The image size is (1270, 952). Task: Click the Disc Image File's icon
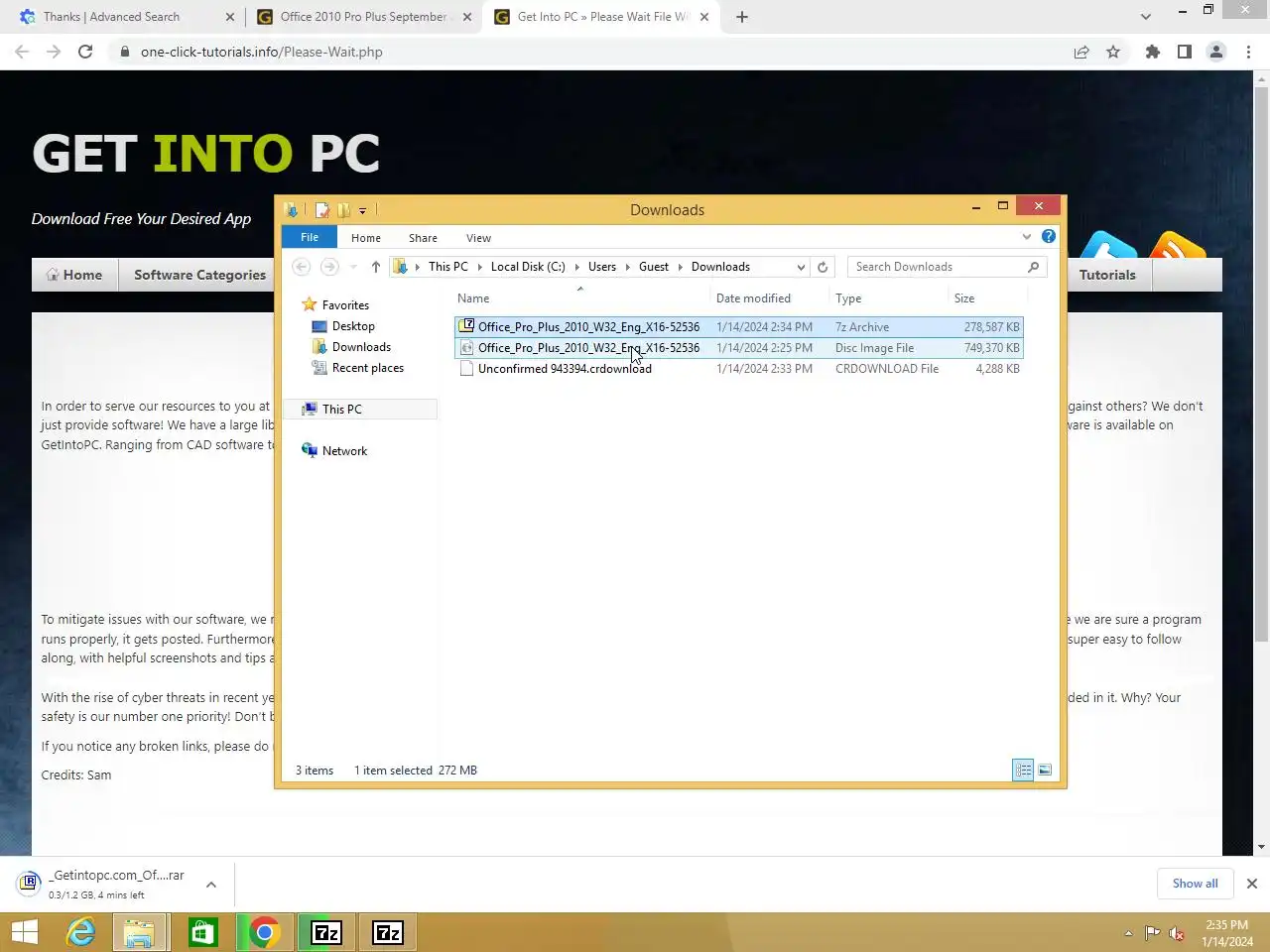click(466, 347)
